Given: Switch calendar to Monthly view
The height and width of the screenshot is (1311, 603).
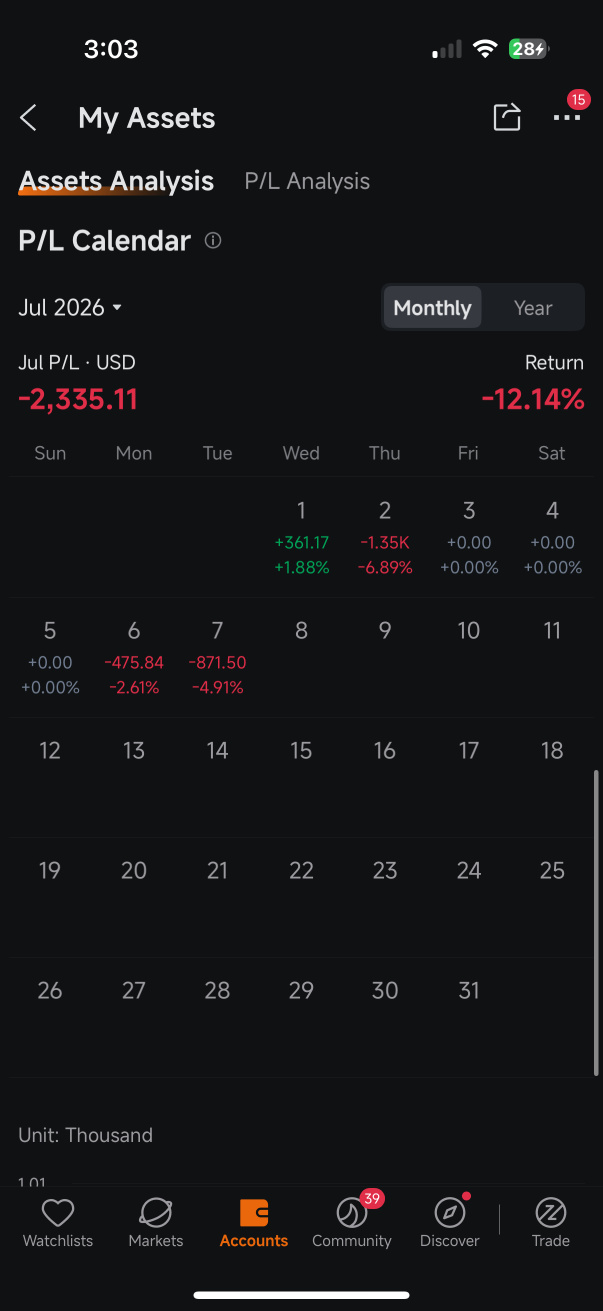Looking at the screenshot, I should [432, 308].
